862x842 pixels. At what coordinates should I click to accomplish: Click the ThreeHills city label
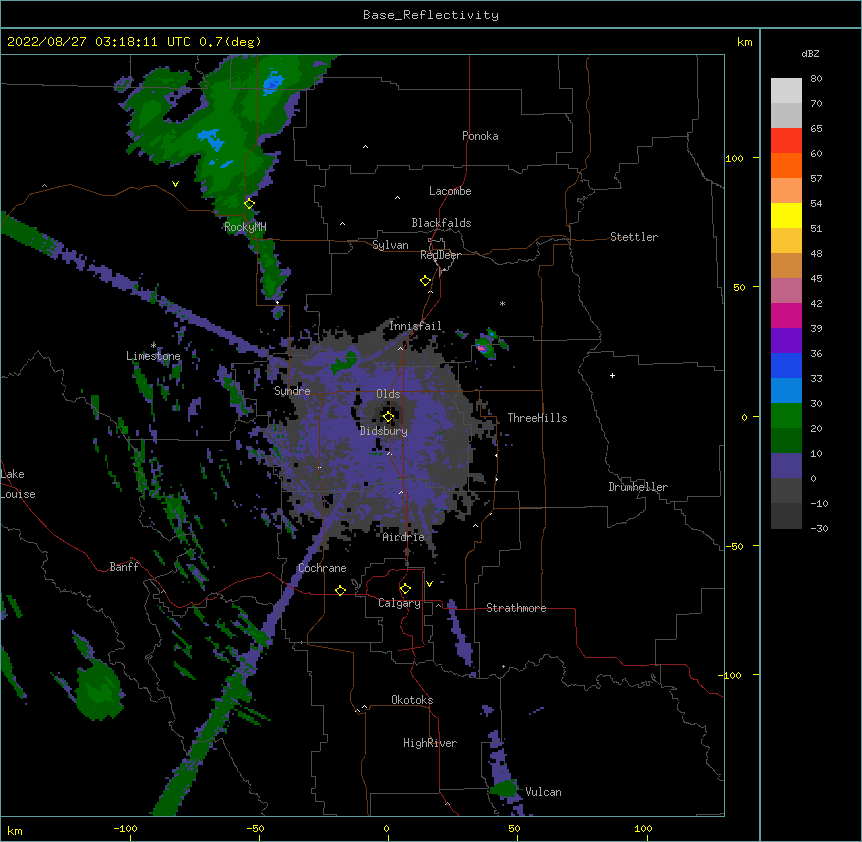[537, 418]
